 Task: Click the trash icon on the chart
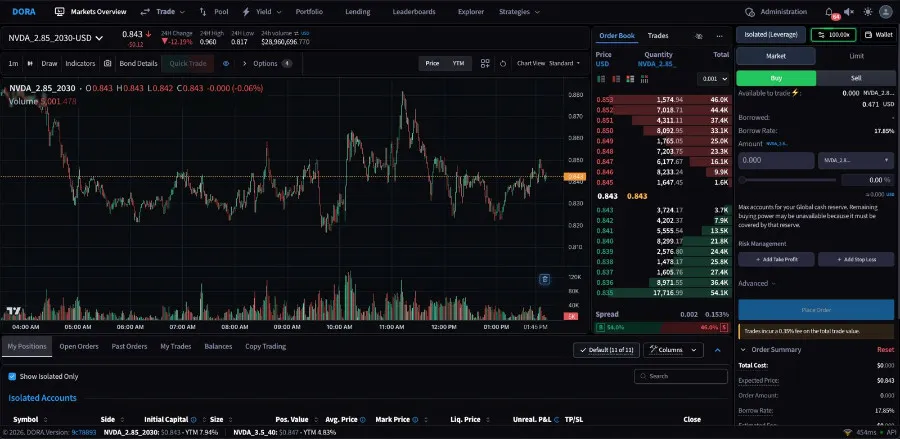545,279
